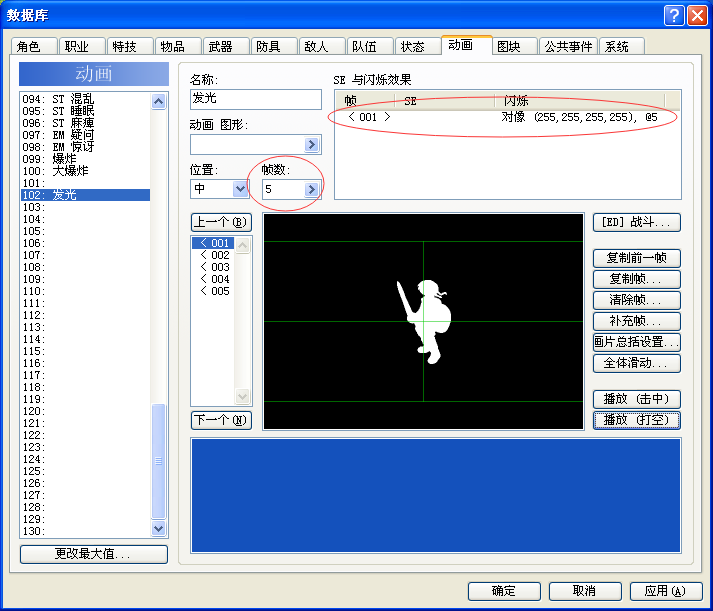The height and width of the screenshot is (611, 713).
Task: Switch to the 队伍 tab
Action: click(370, 46)
